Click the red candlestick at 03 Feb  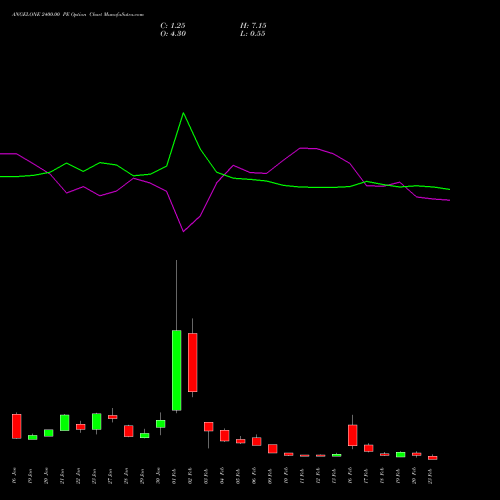[x=209, y=426]
